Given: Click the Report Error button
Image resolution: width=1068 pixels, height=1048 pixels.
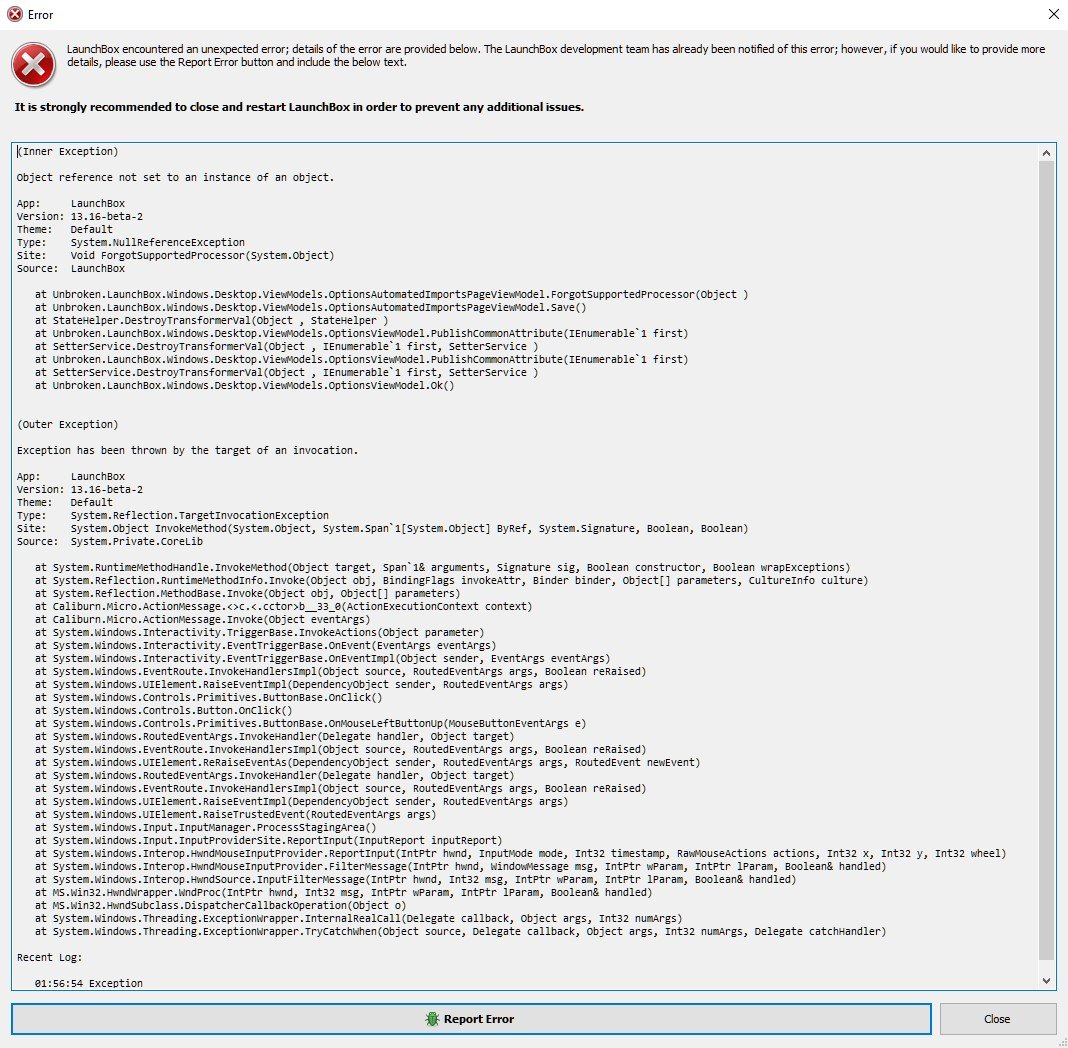Looking at the screenshot, I should tap(471, 1019).
